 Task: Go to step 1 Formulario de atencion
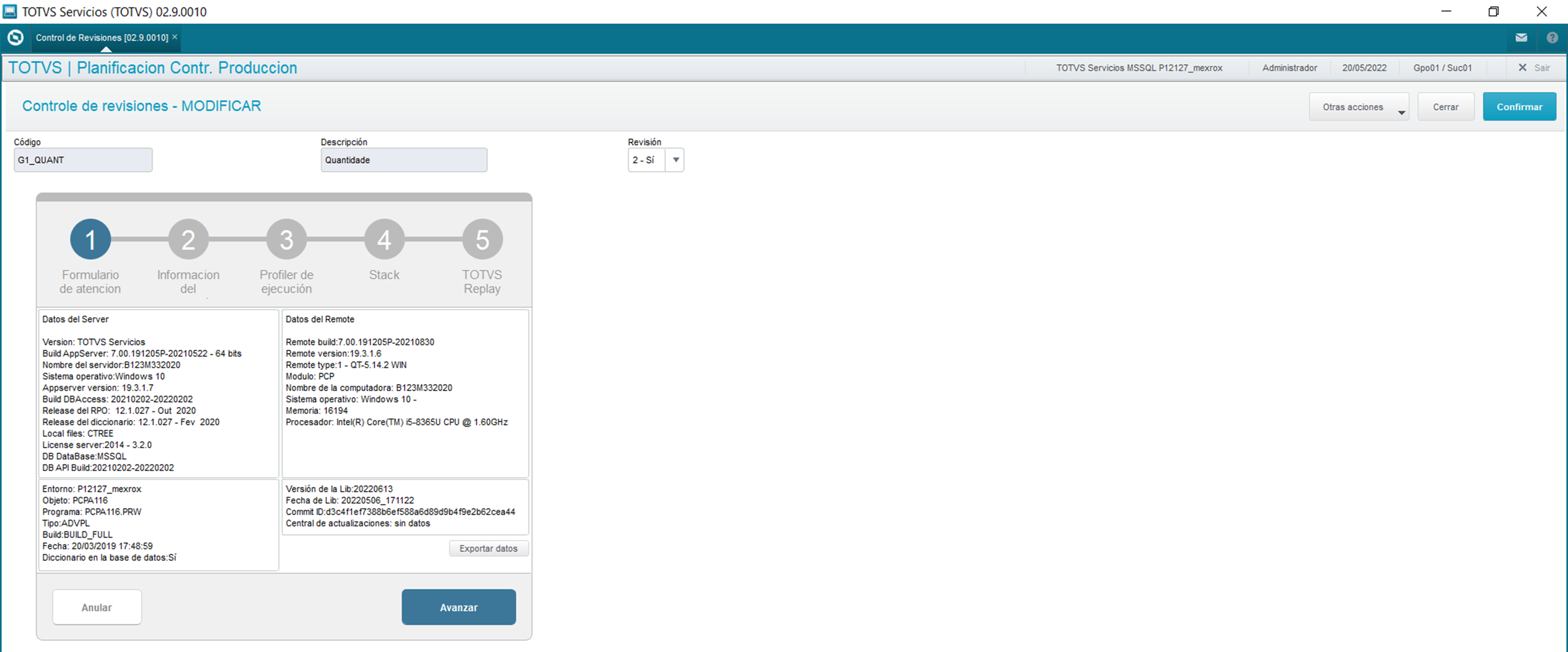pos(90,240)
